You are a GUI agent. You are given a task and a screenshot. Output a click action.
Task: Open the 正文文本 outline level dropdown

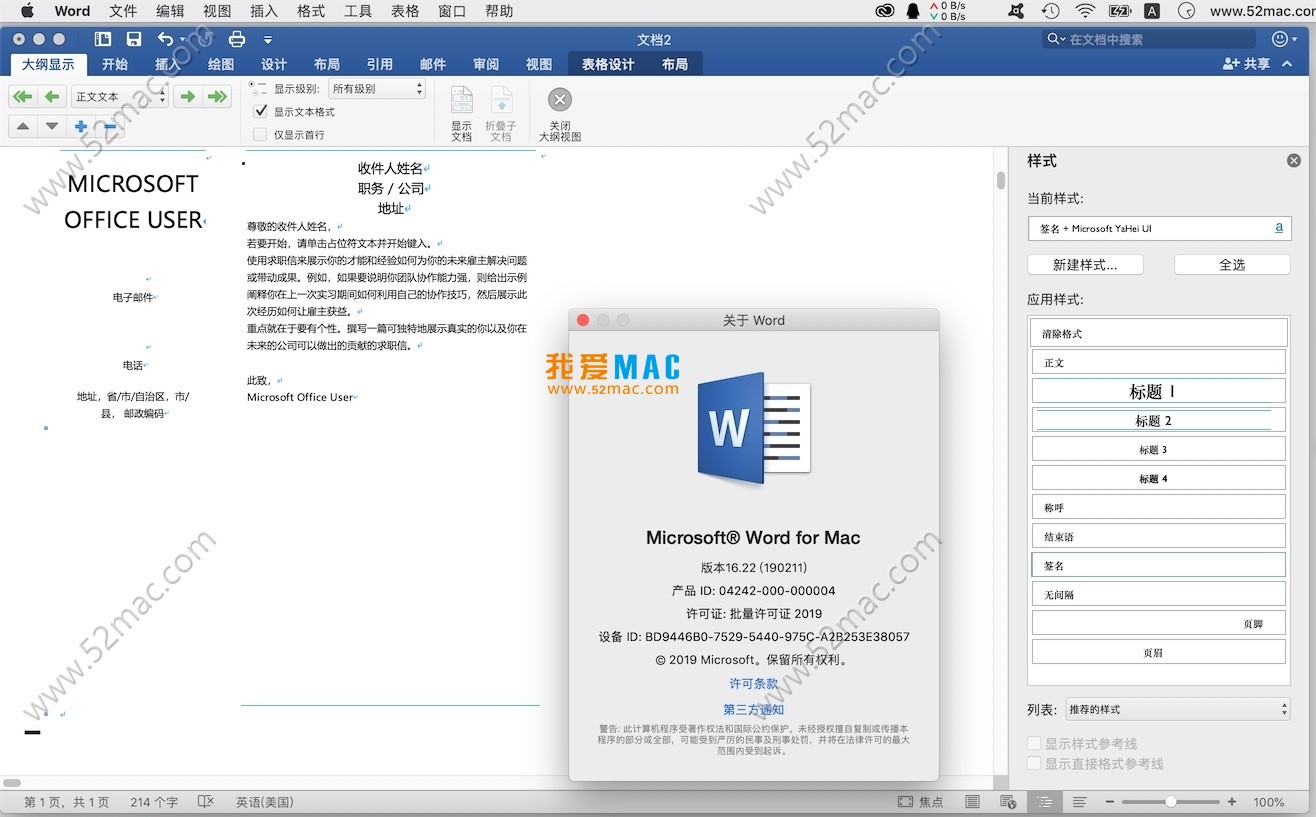click(120, 97)
